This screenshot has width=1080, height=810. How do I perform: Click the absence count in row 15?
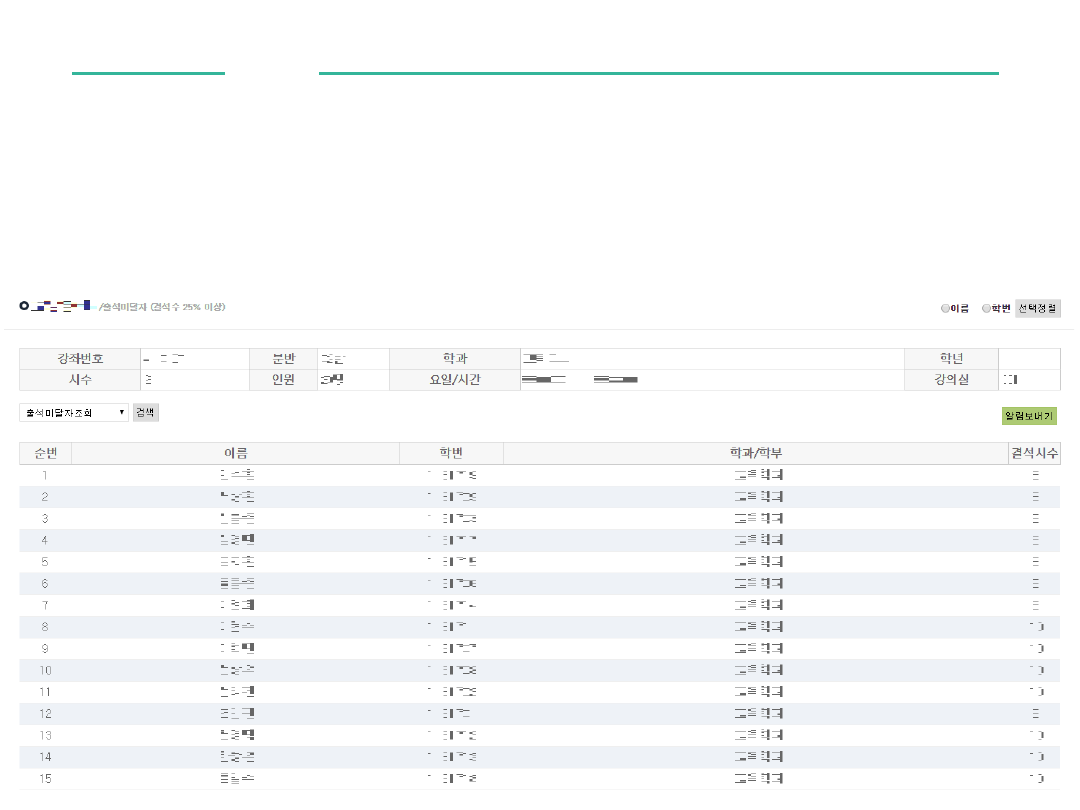coord(1035,779)
